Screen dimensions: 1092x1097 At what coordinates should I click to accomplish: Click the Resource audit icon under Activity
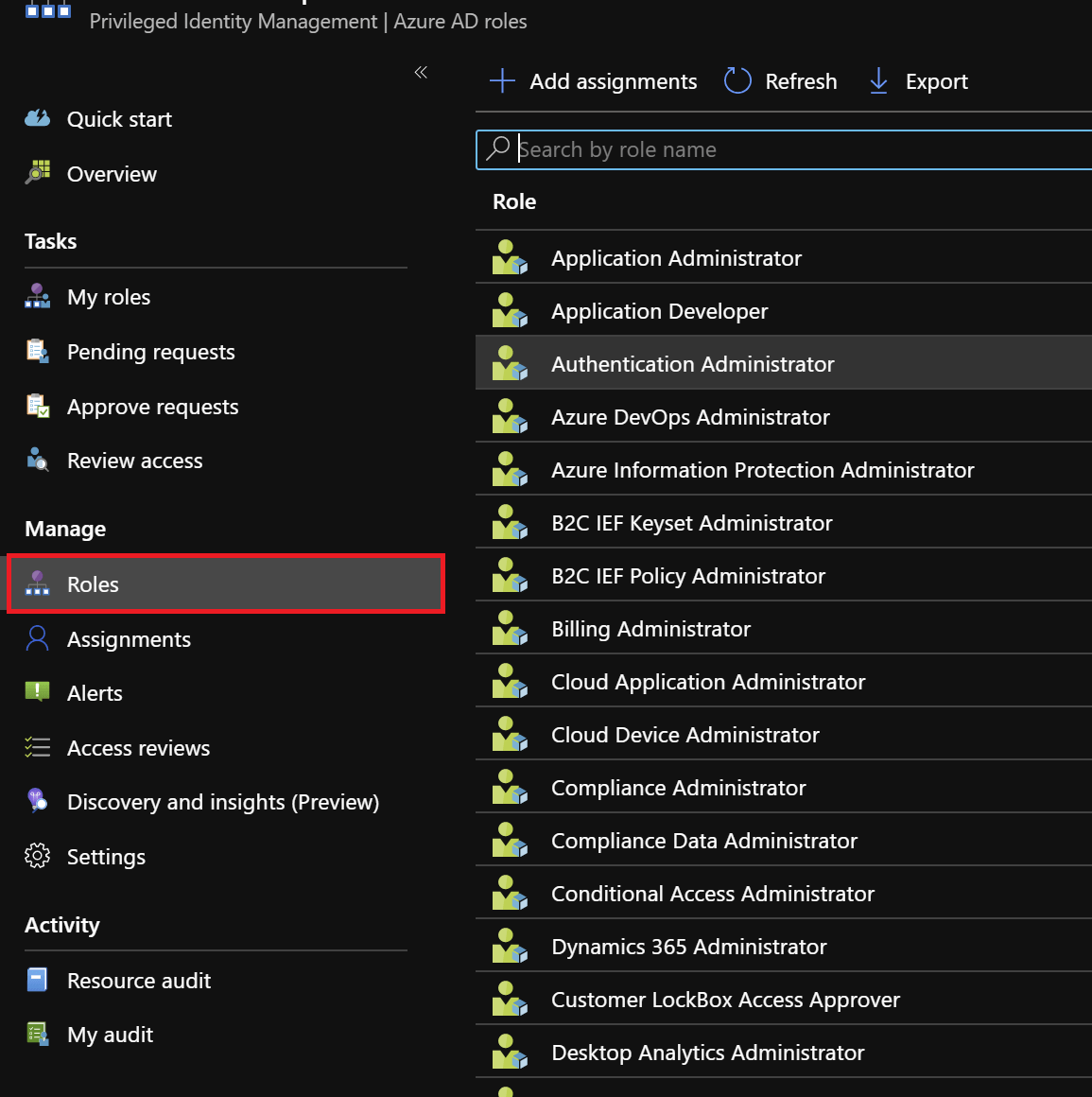pos(37,981)
